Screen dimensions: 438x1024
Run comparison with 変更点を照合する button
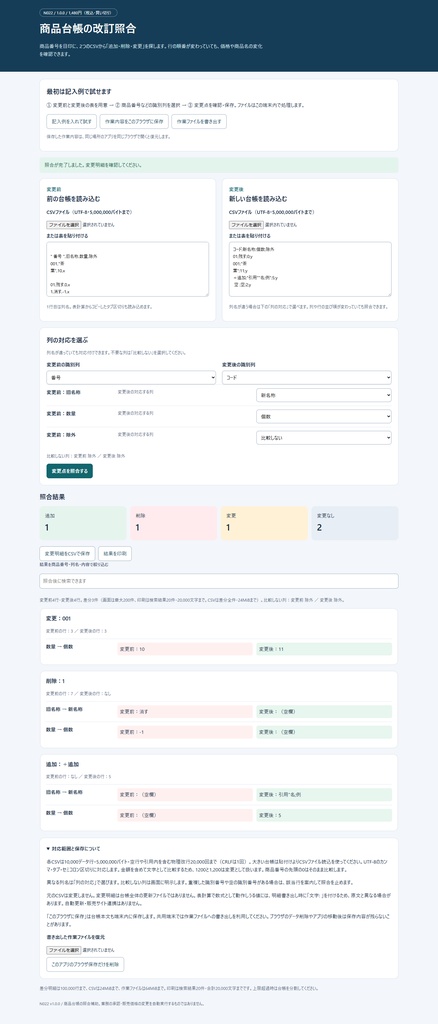tap(69, 471)
